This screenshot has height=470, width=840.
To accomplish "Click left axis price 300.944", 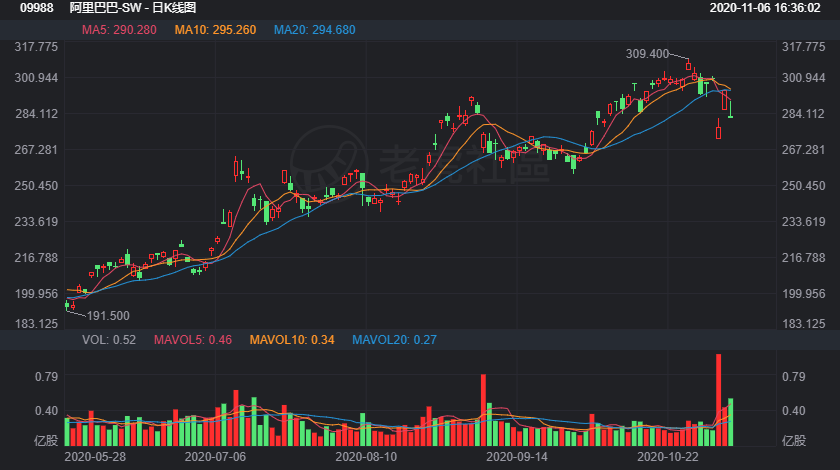I will 36,78.
